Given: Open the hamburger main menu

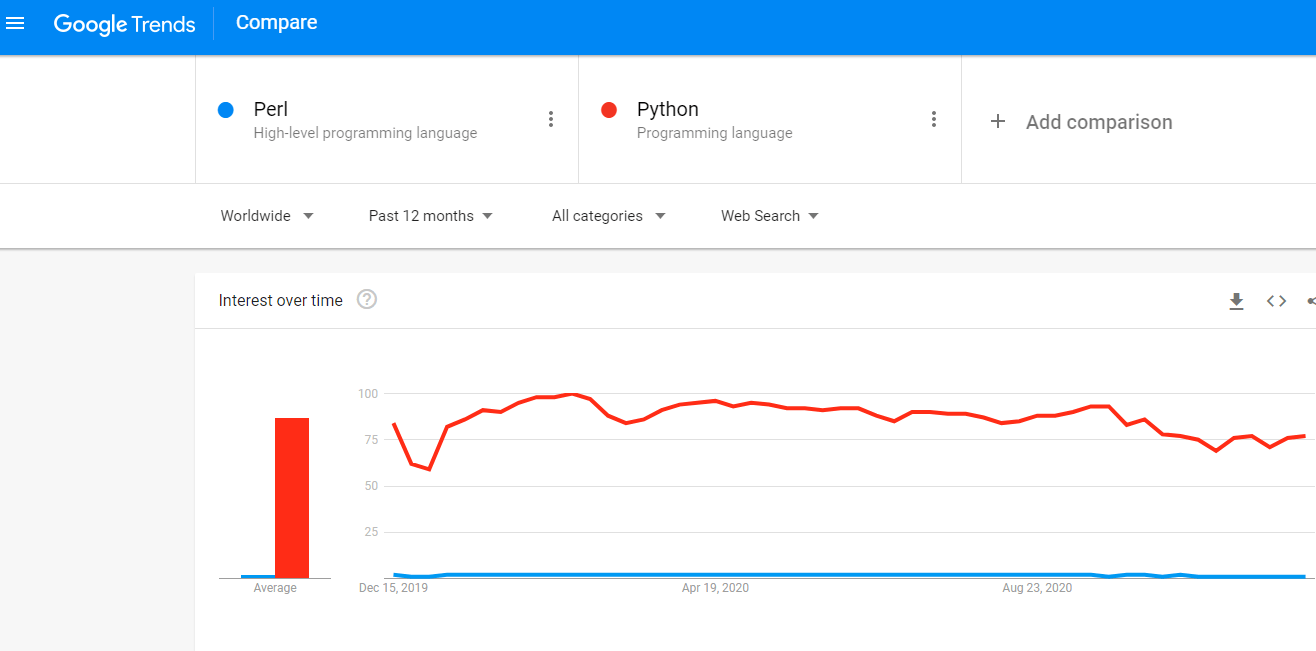Looking at the screenshot, I should pos(15,23).
